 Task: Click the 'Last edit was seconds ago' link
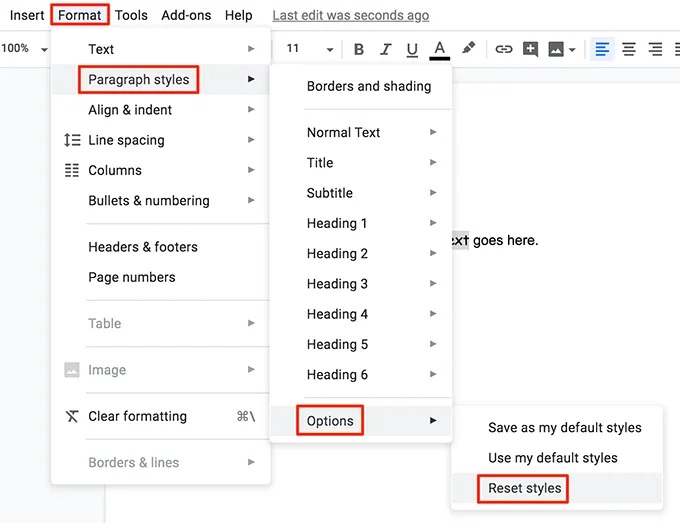(350, 15)
